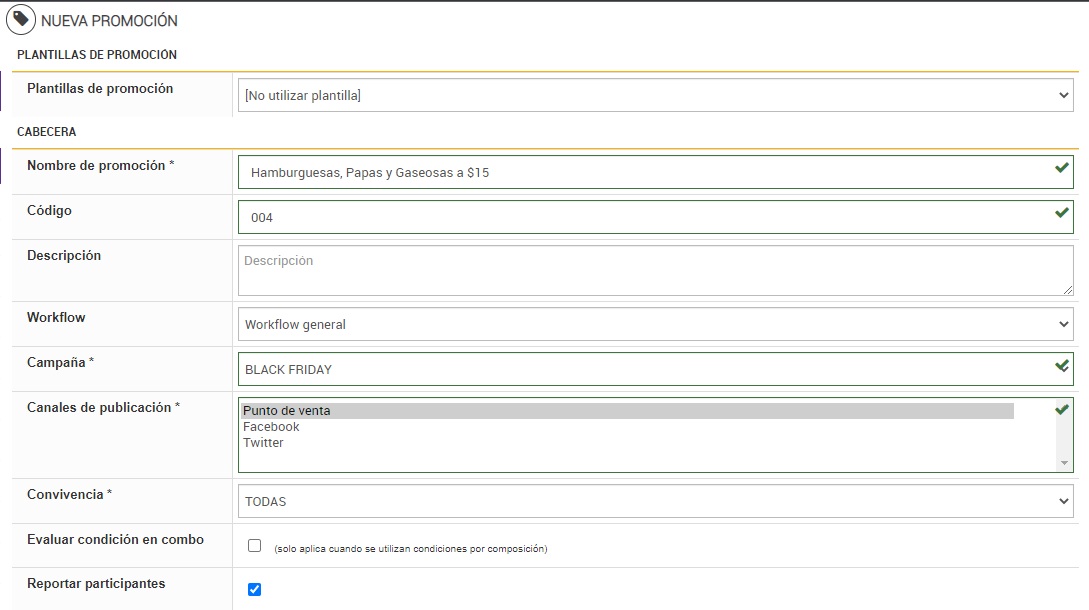Viewport: 1089px width, 610px height.
Task: Click the checkmark in Canales de publicación
Action: 1062,409
